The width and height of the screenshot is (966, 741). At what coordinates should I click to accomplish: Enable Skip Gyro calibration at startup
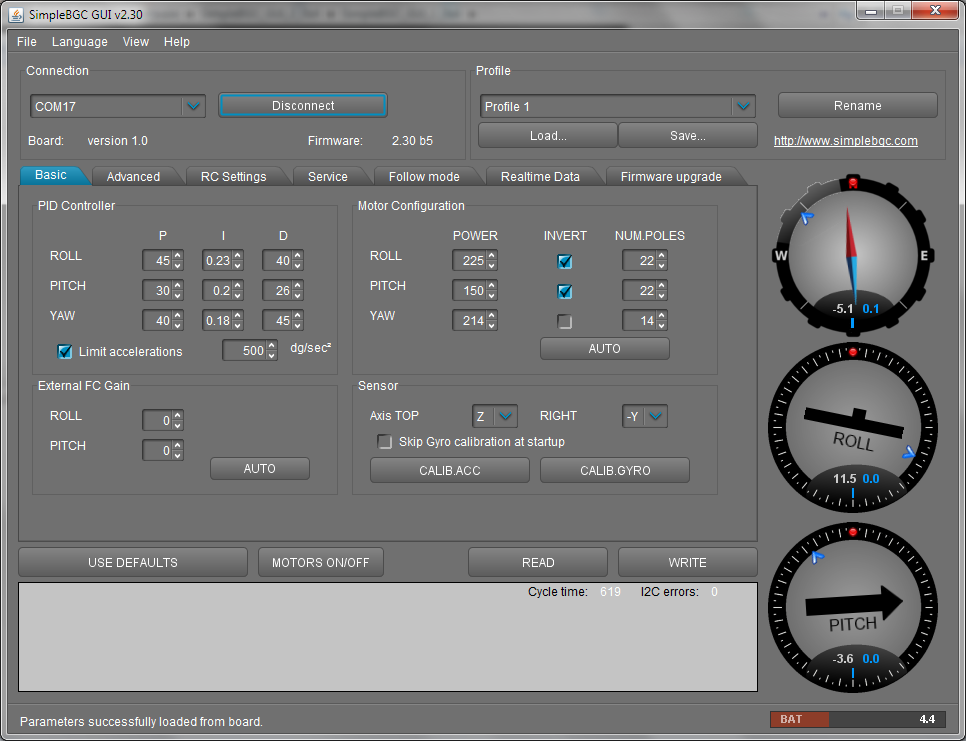pos(384,442)
